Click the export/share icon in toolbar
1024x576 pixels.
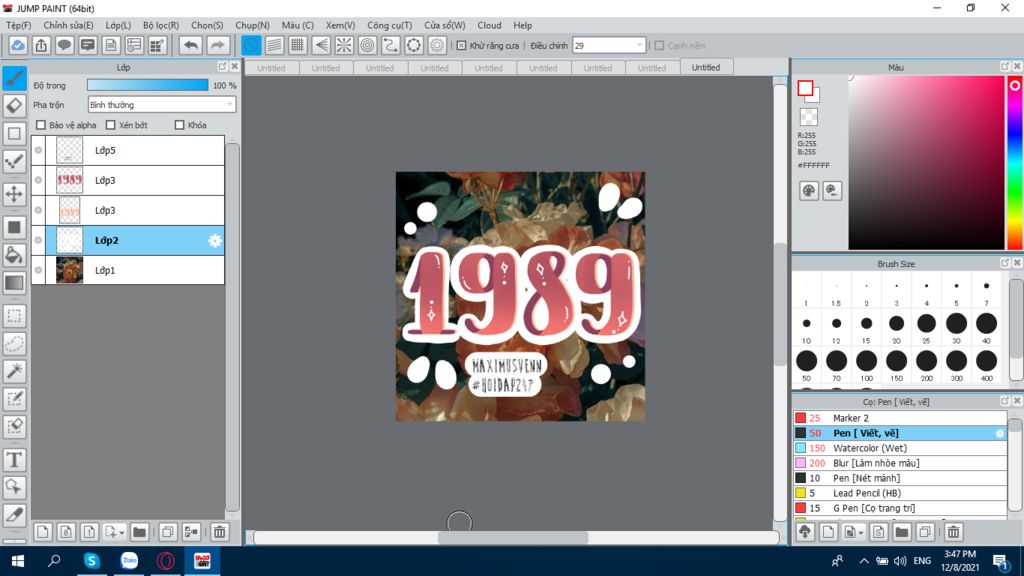tap(41, 45)
